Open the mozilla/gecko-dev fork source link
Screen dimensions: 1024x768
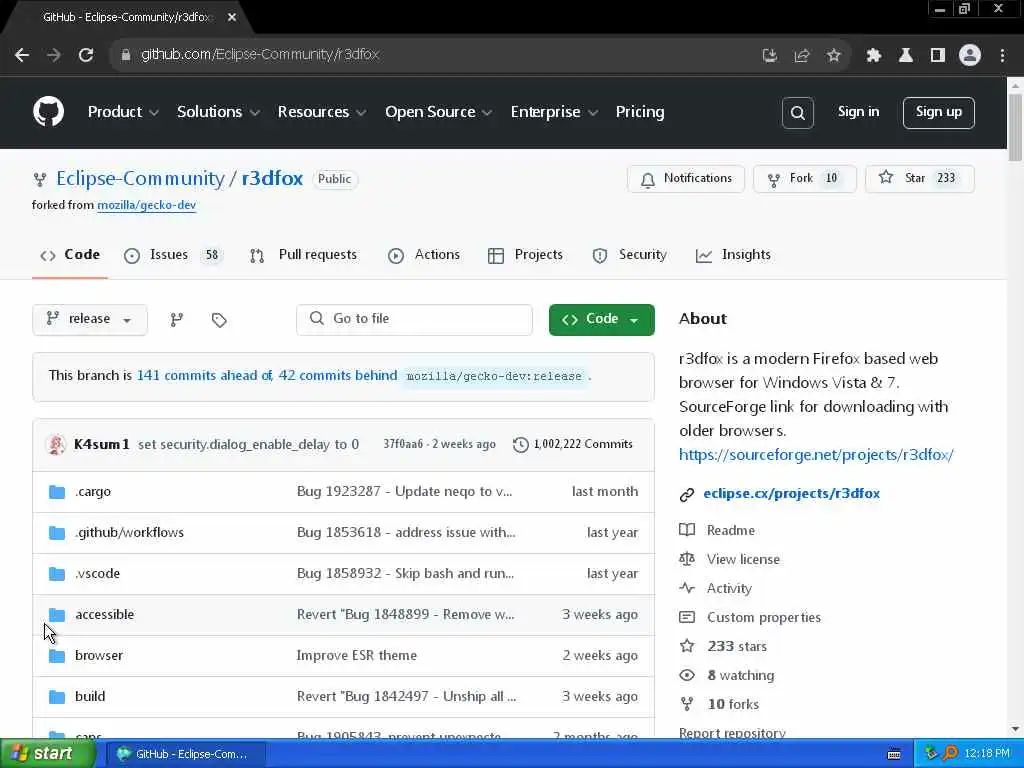[x=146, y=205]
